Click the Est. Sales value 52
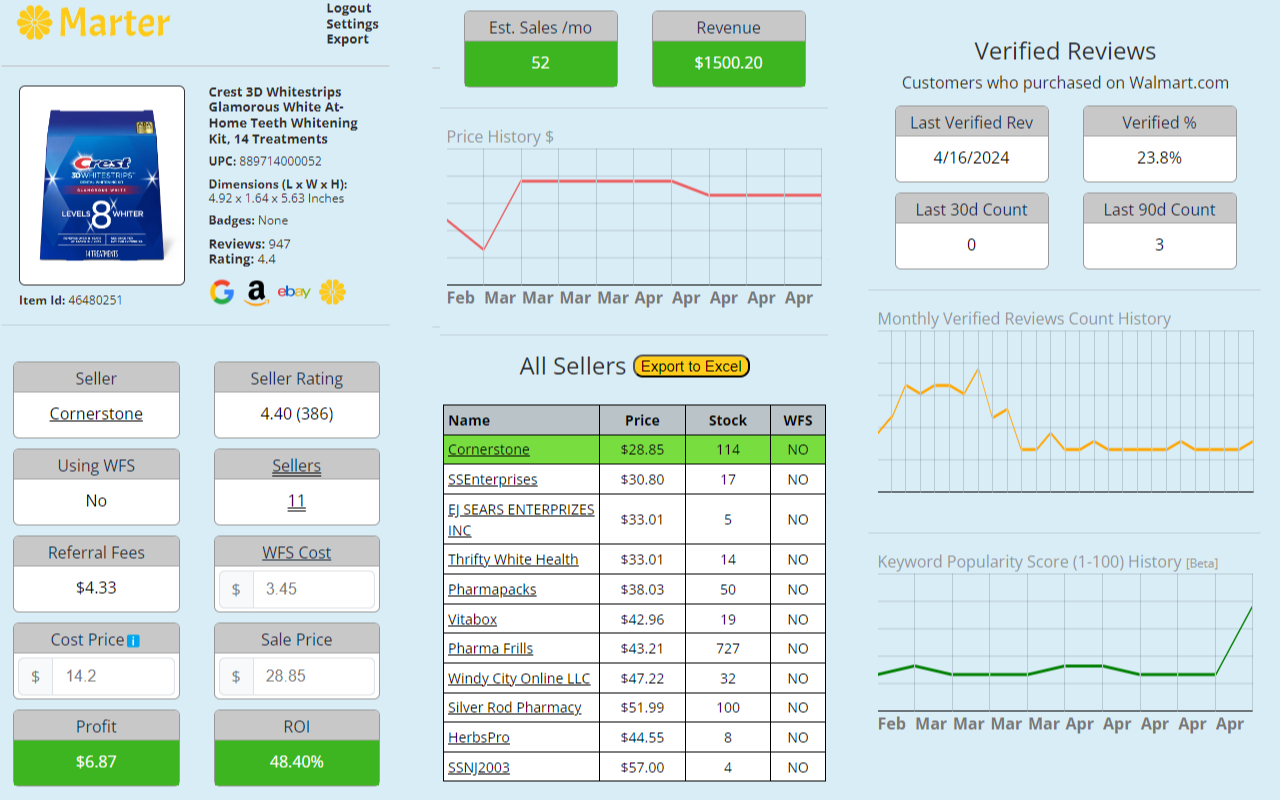1280x800 pixels. (x=541, y=63)
